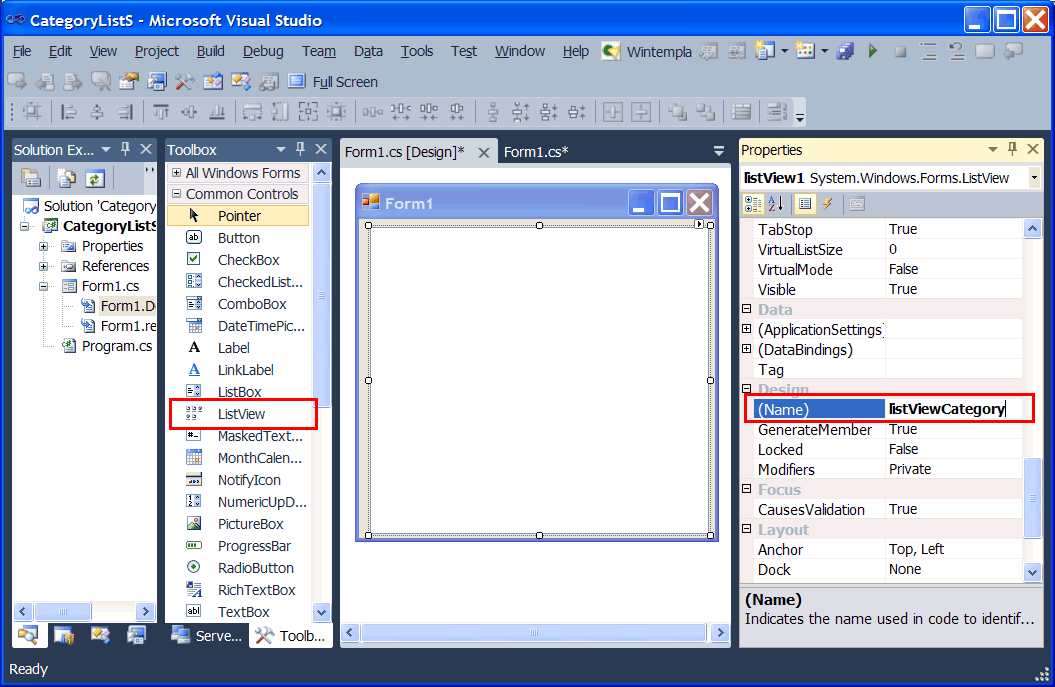This screenshot has height=687, width=1055.
Task: Open the Tools menu
Action: 417,51
